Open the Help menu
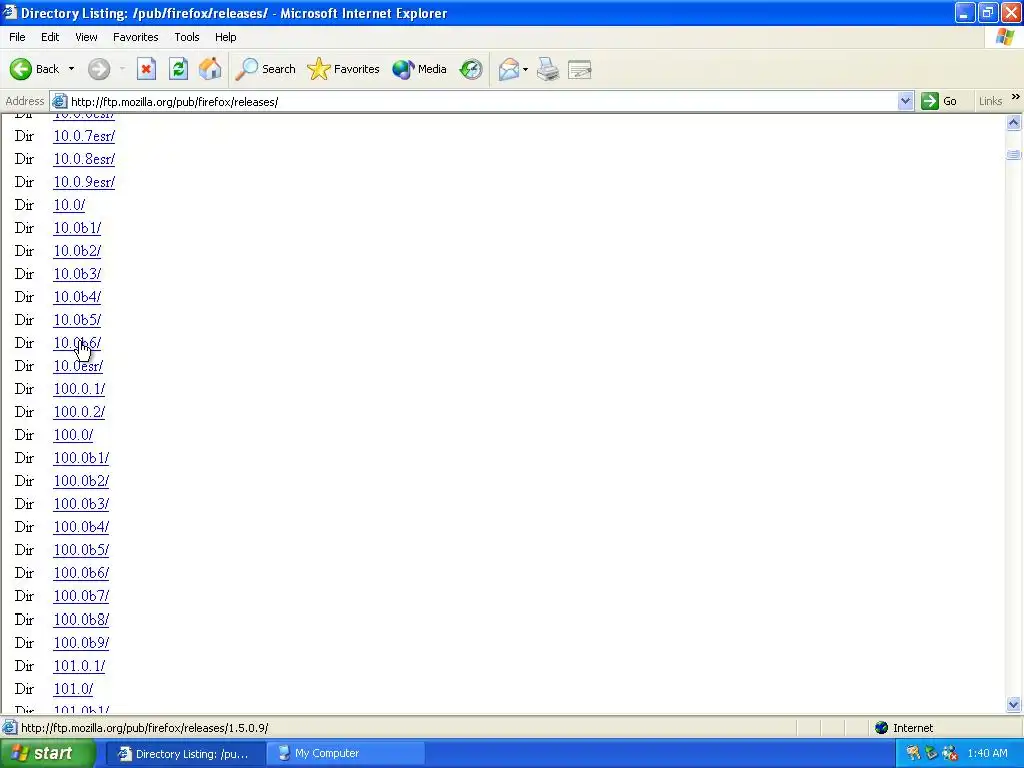The width and height of the screenshot is (1024, 768). 225,37
